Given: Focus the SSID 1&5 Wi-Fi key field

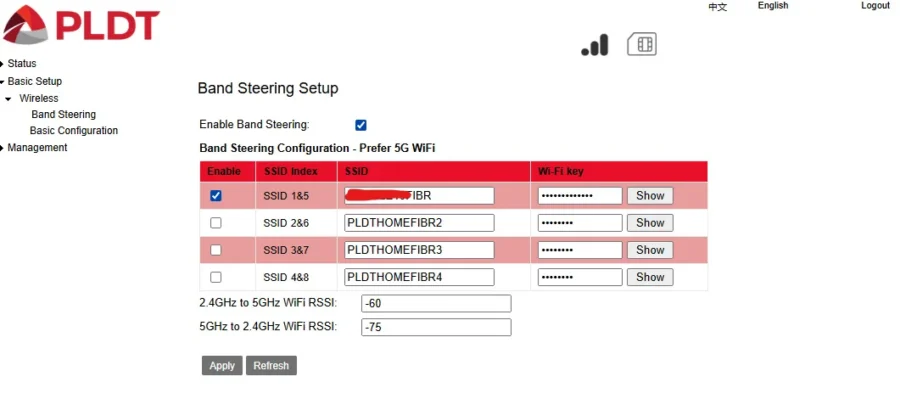Looking at the screenshot, I should 580,196.
